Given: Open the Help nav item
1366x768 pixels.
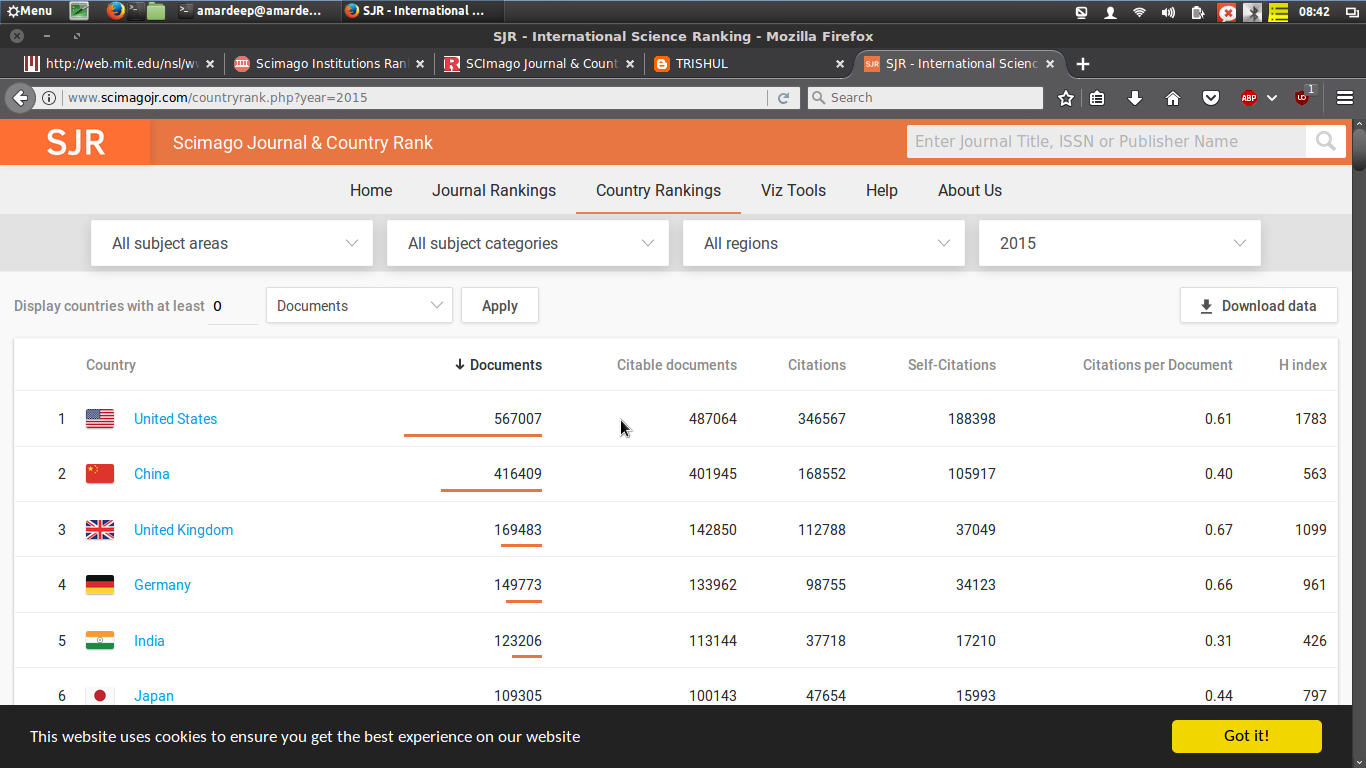Looking at the screenshot, I should coord(882,190).
